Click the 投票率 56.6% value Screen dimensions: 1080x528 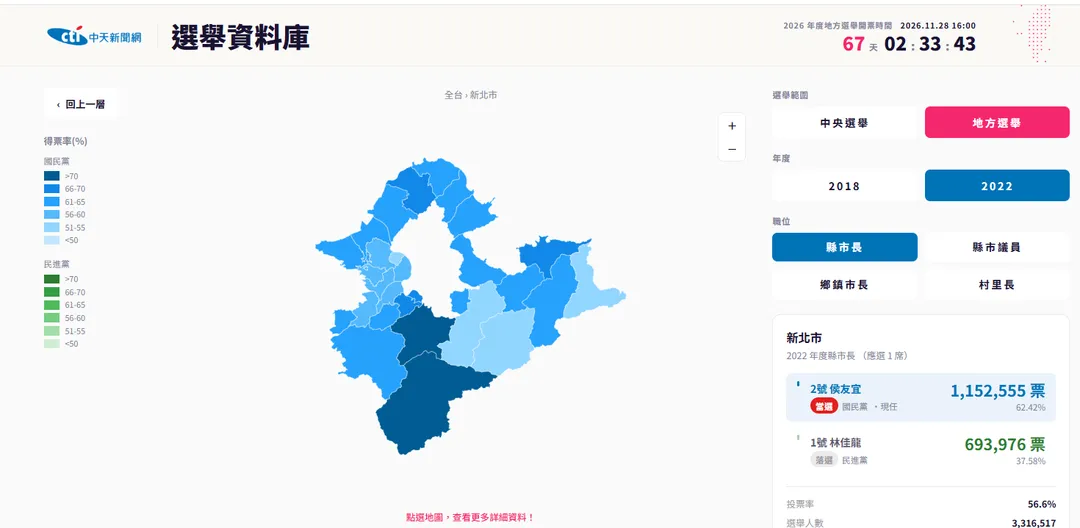1041,505
